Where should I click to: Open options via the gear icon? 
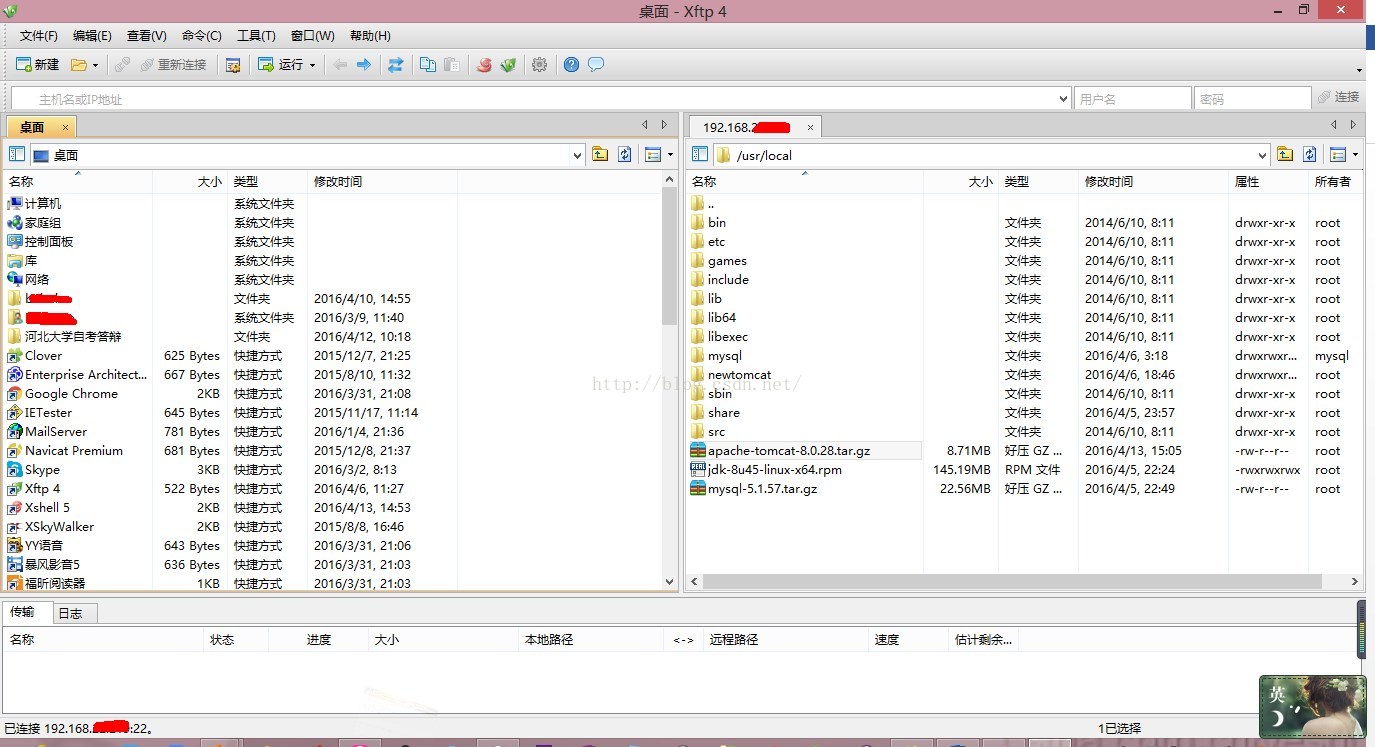click(x=540, y=65)
